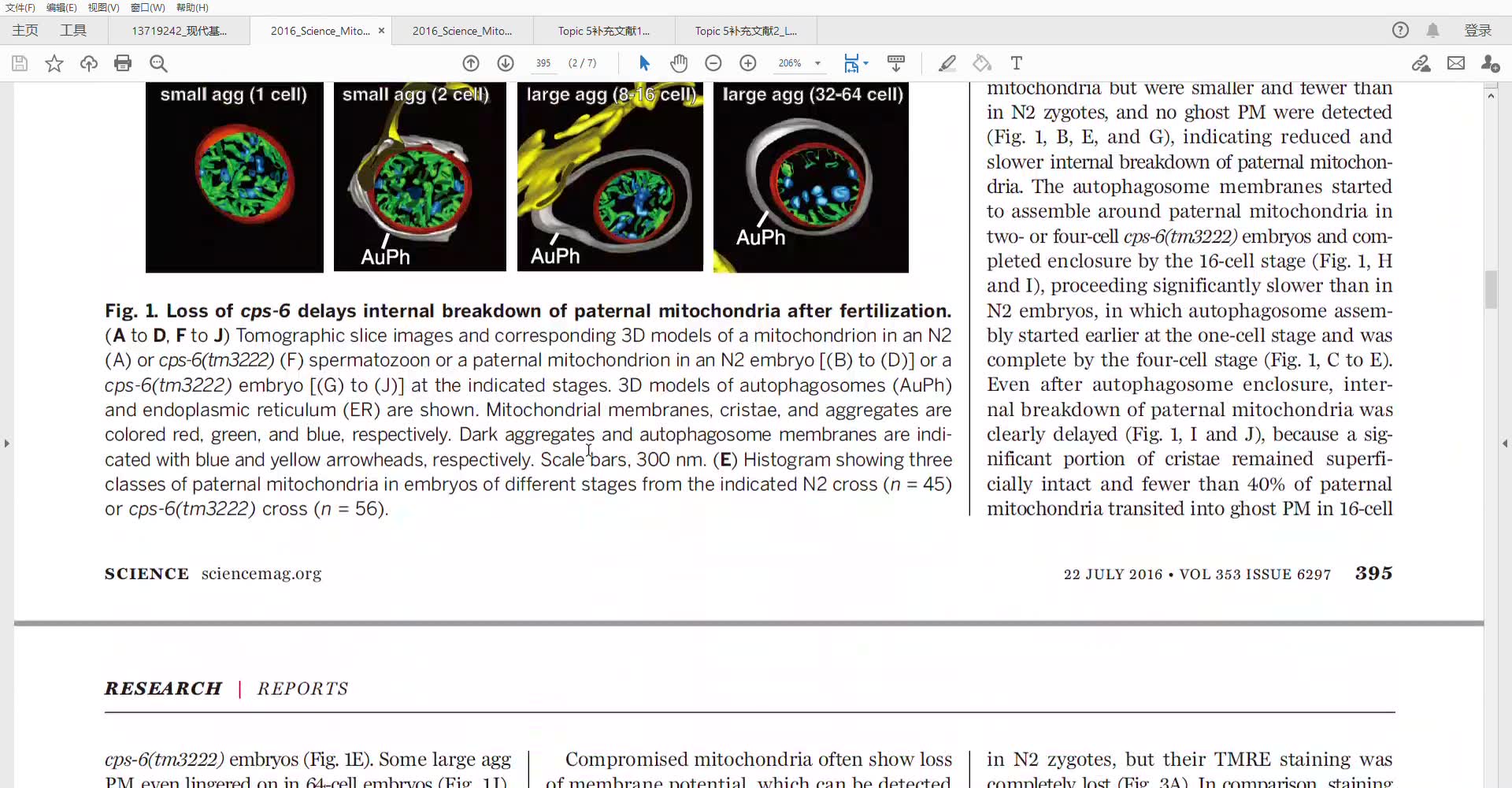Open the find text magnifier icon

pos(158,63)
